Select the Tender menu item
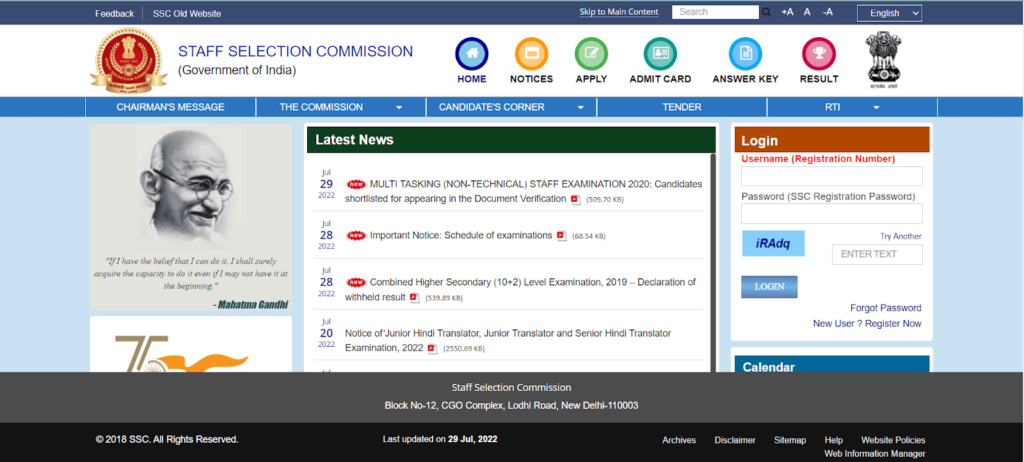This screenshot has height=462, width=1024. [x=681, y=107]
